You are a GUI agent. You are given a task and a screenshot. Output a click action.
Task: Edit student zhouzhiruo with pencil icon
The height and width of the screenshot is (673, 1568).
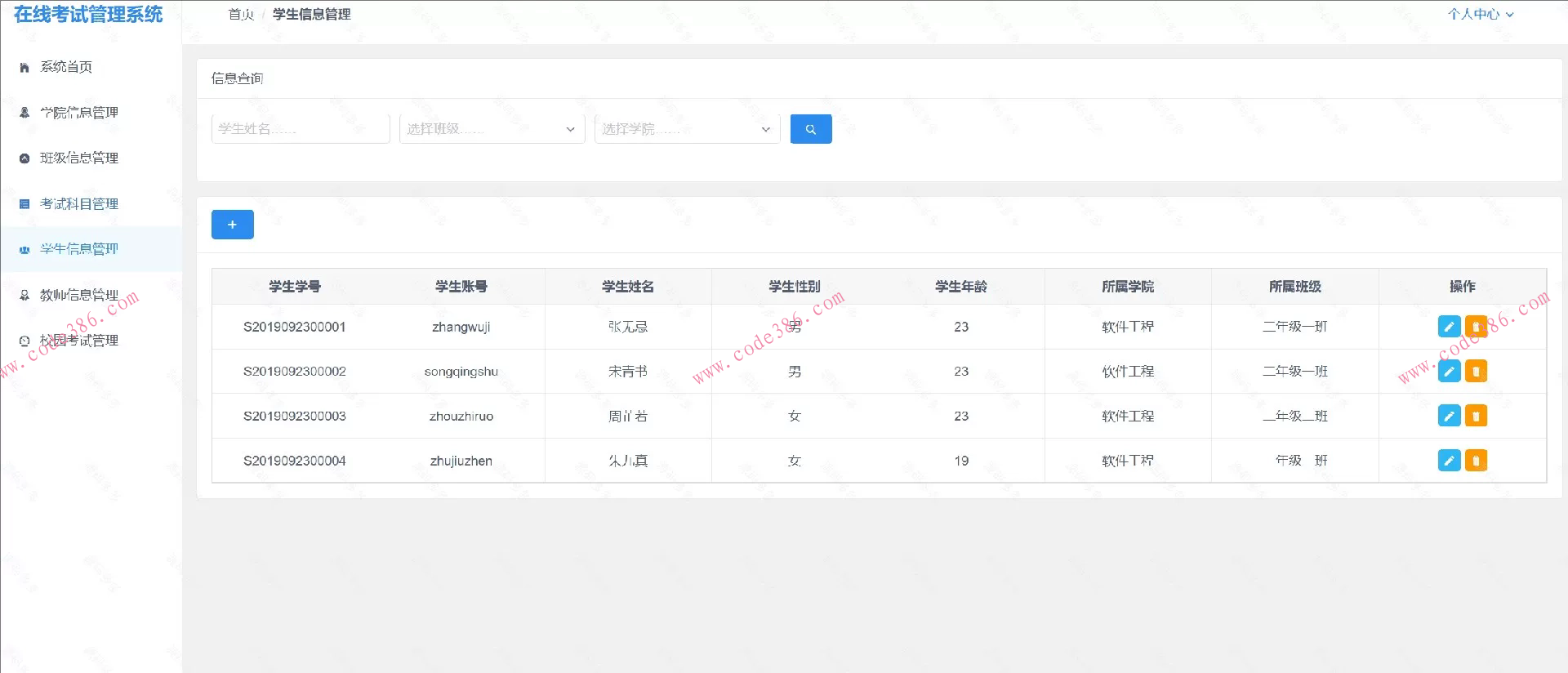[1448, 416]
